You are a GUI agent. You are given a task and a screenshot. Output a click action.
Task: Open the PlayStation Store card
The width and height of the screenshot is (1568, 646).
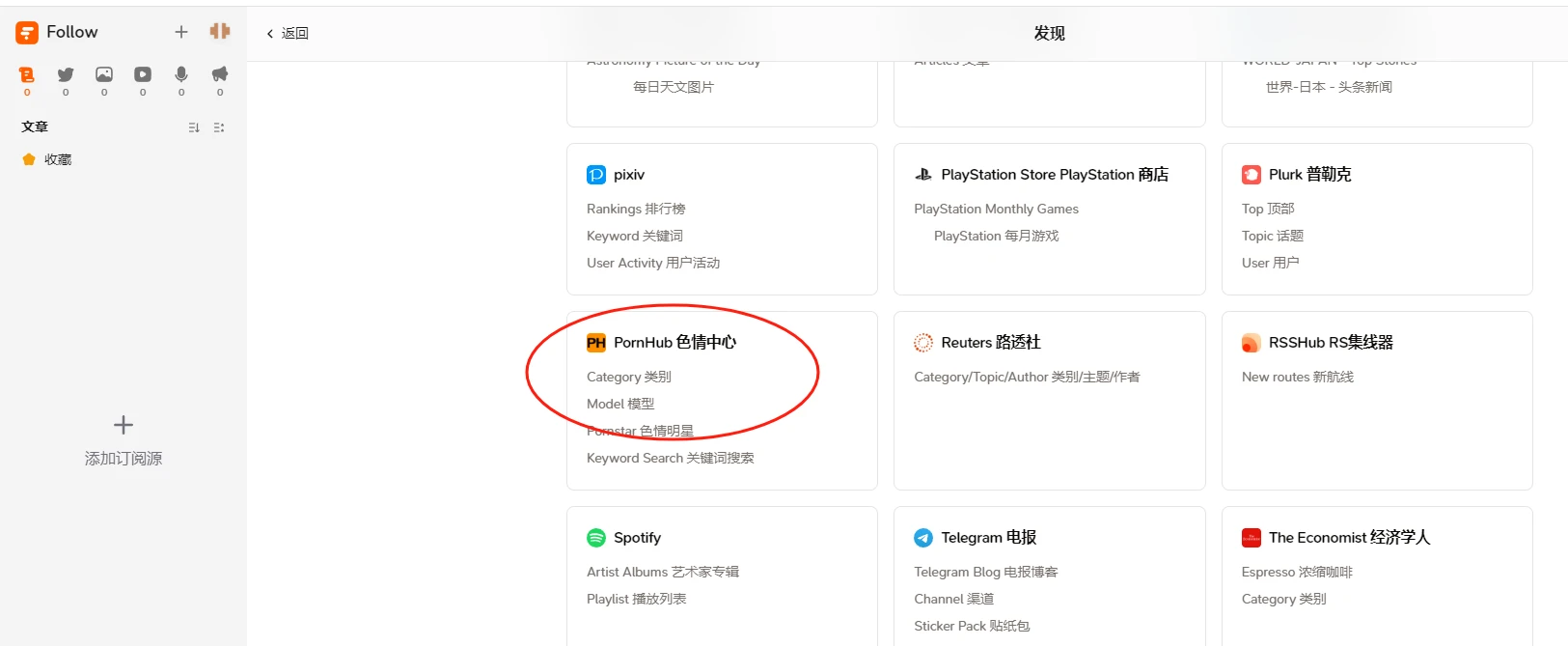(1054, 175)
